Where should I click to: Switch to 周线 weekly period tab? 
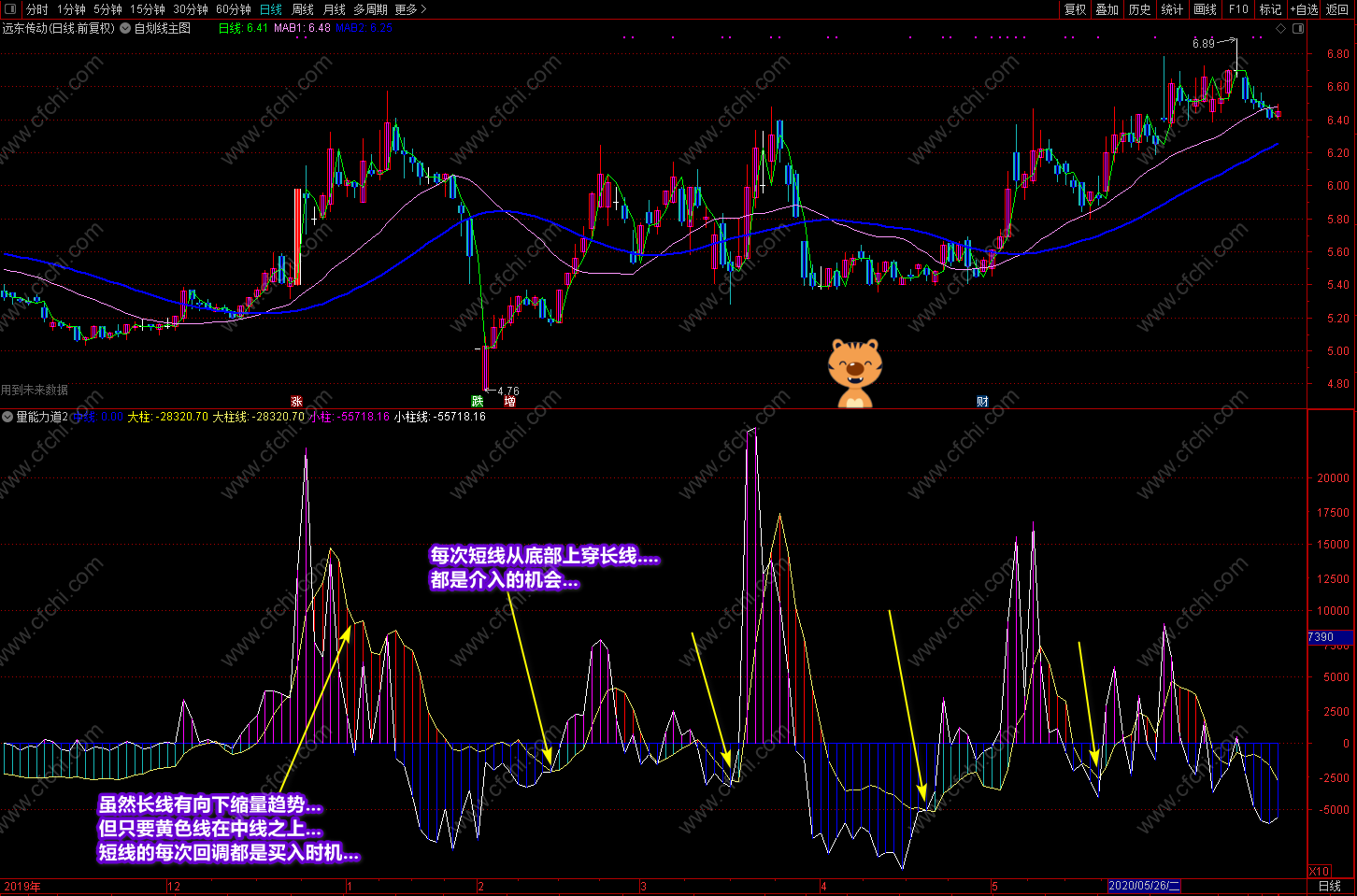(303, 9)
